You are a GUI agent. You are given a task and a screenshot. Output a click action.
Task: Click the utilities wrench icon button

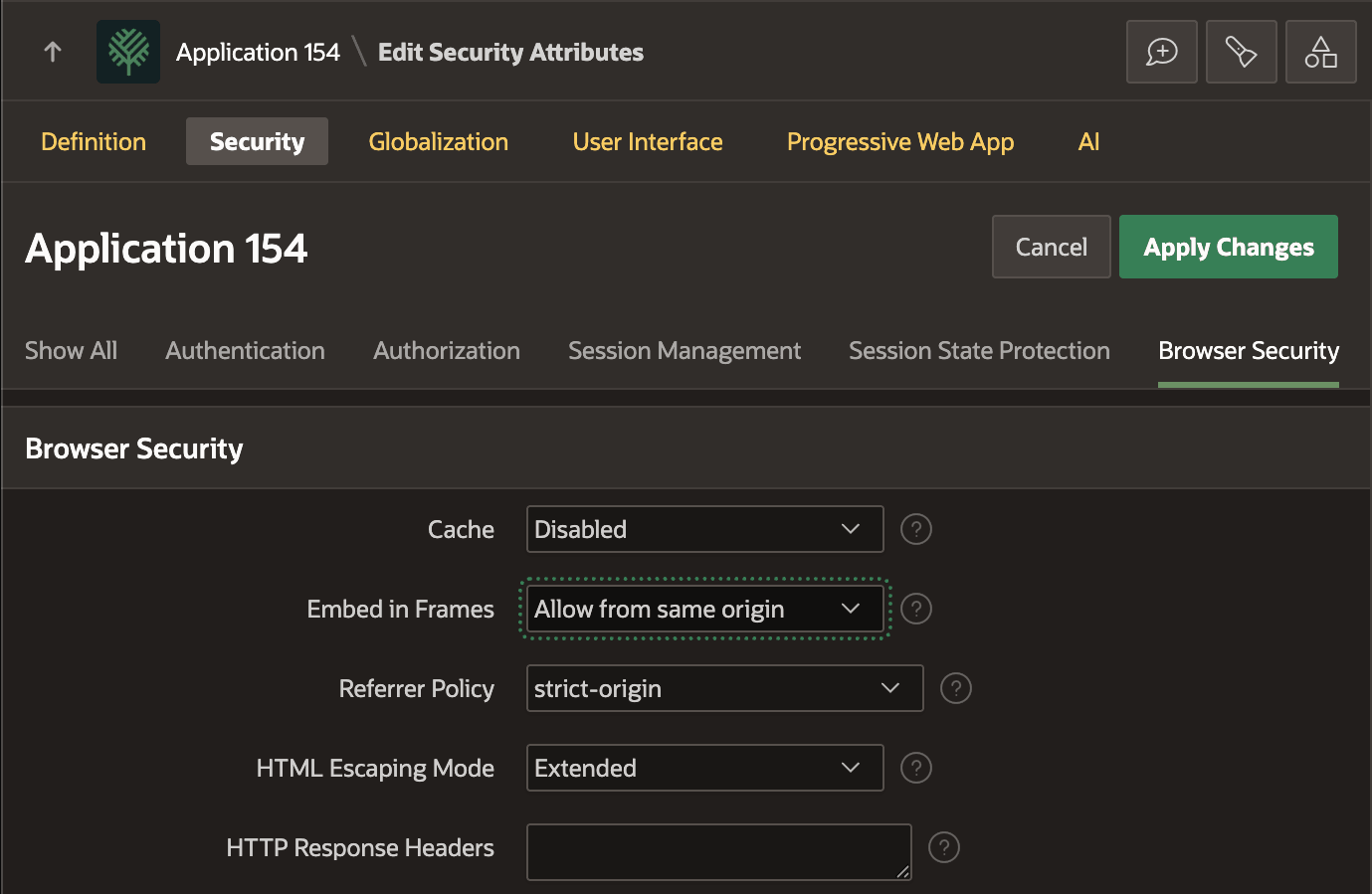coord(1241,52)
